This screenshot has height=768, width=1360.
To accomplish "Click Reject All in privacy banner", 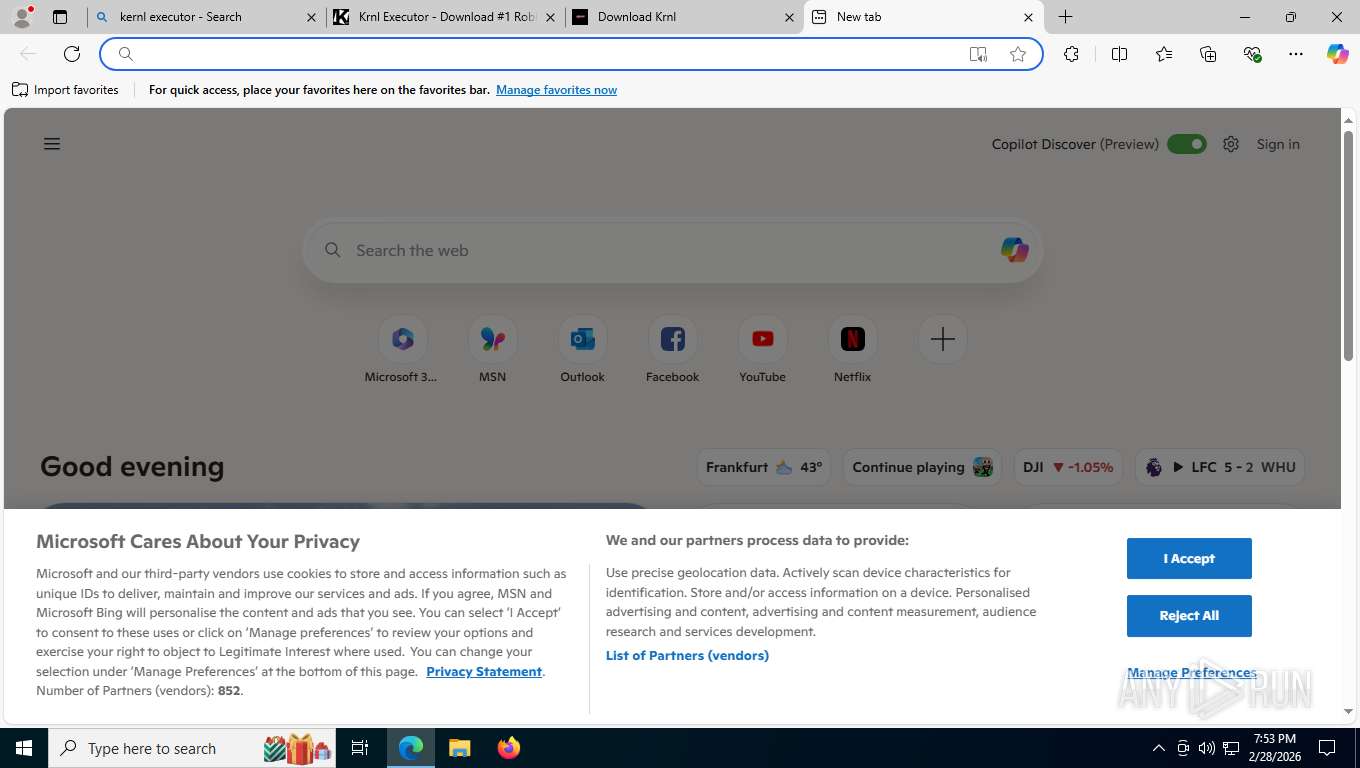I will [1189, 615].
